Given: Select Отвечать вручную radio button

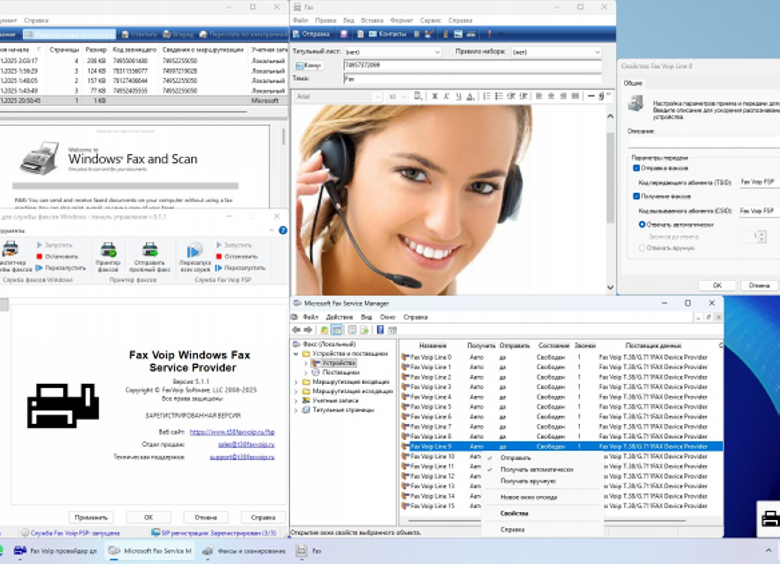Looking at the screenshot, I should coord(642,248).
